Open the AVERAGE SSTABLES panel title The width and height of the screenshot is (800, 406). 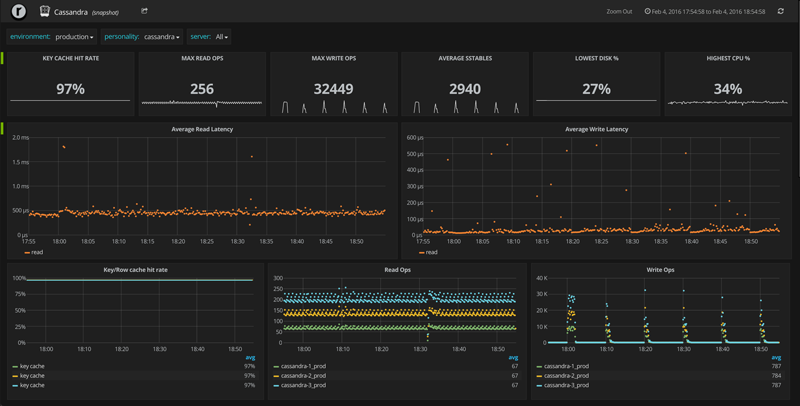(465, 58)
